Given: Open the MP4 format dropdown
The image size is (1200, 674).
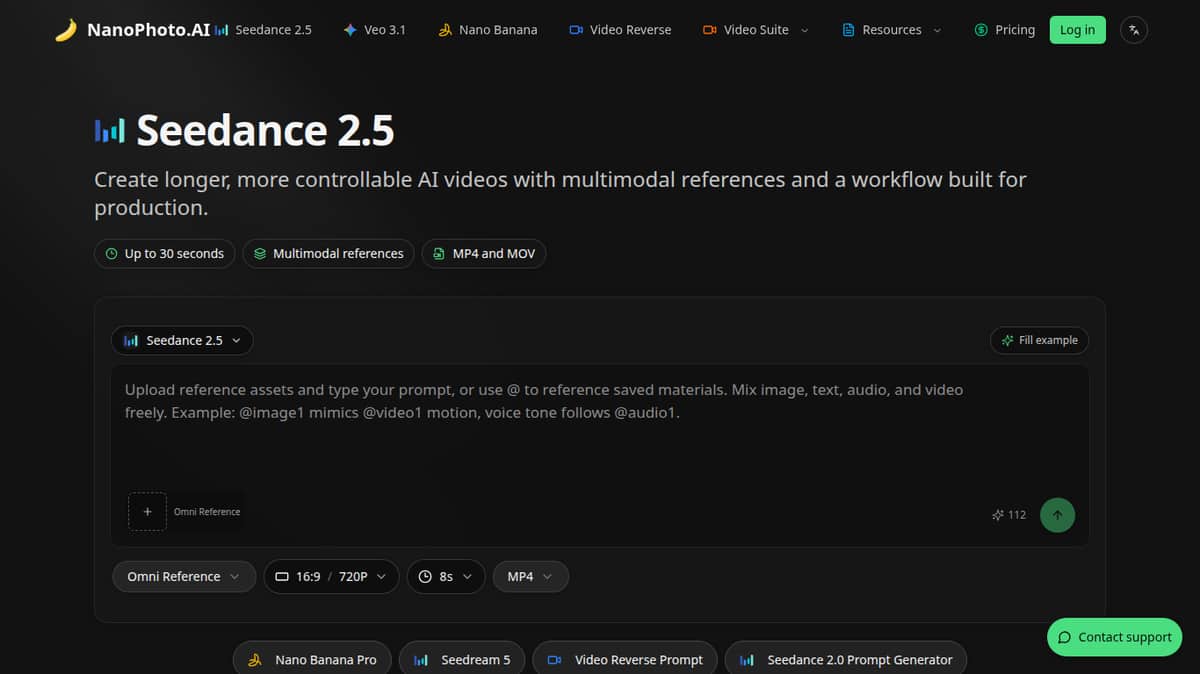Looking at the screenshot, I should tap(530, 576).
